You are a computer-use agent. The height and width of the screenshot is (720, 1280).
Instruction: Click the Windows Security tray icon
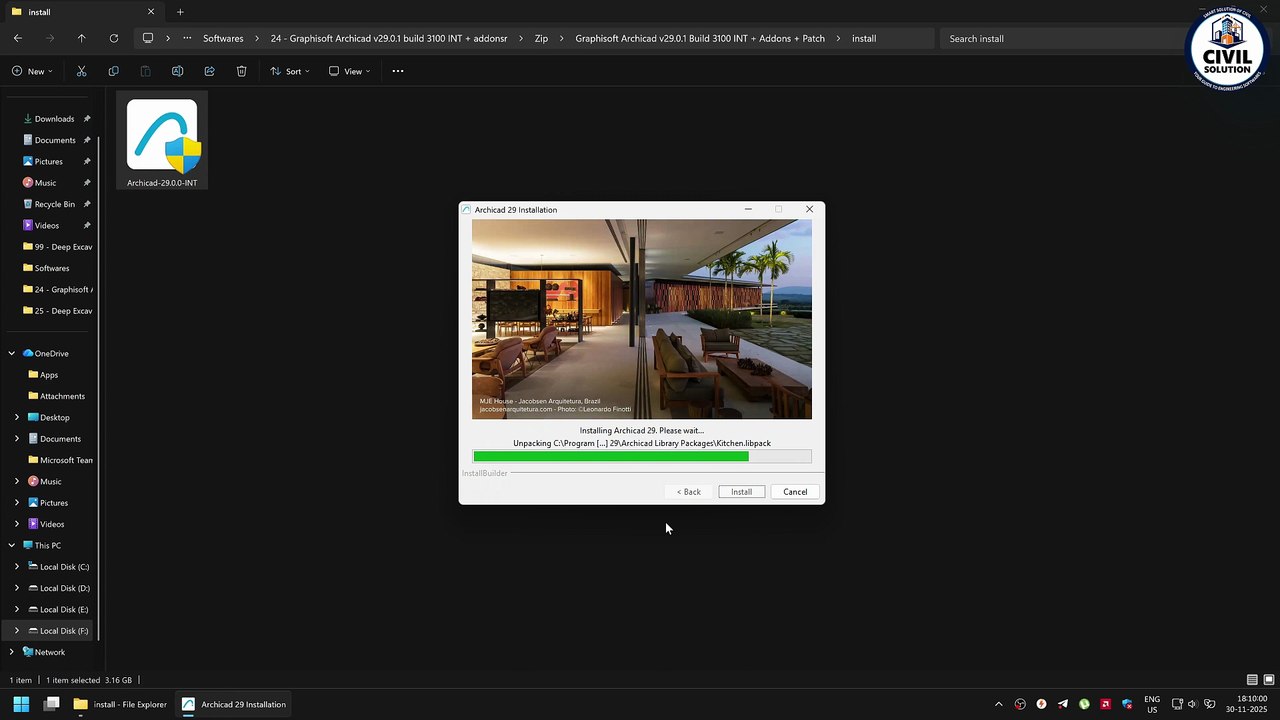[1127, 704]
